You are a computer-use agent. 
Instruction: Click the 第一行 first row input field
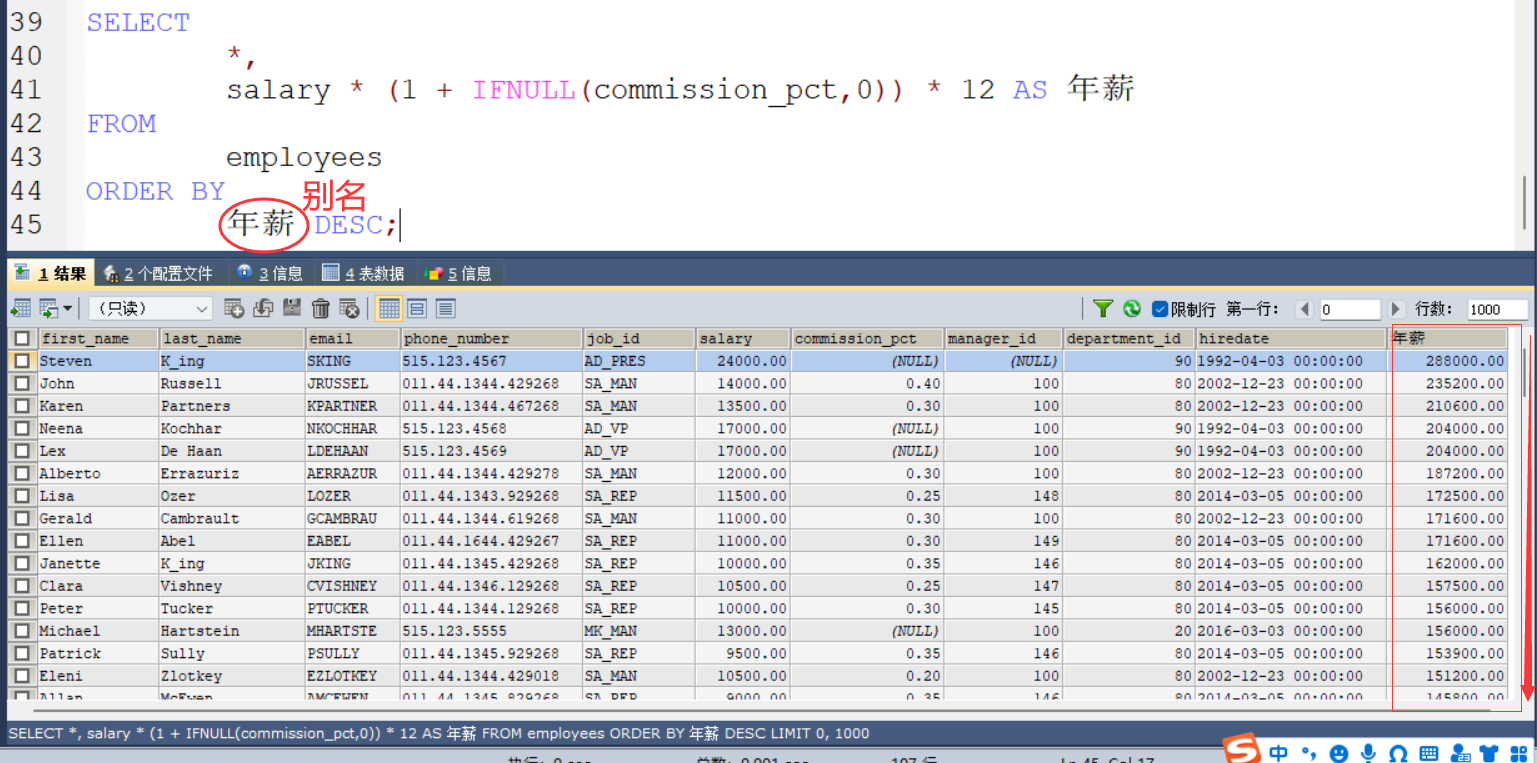point(1350,309)
